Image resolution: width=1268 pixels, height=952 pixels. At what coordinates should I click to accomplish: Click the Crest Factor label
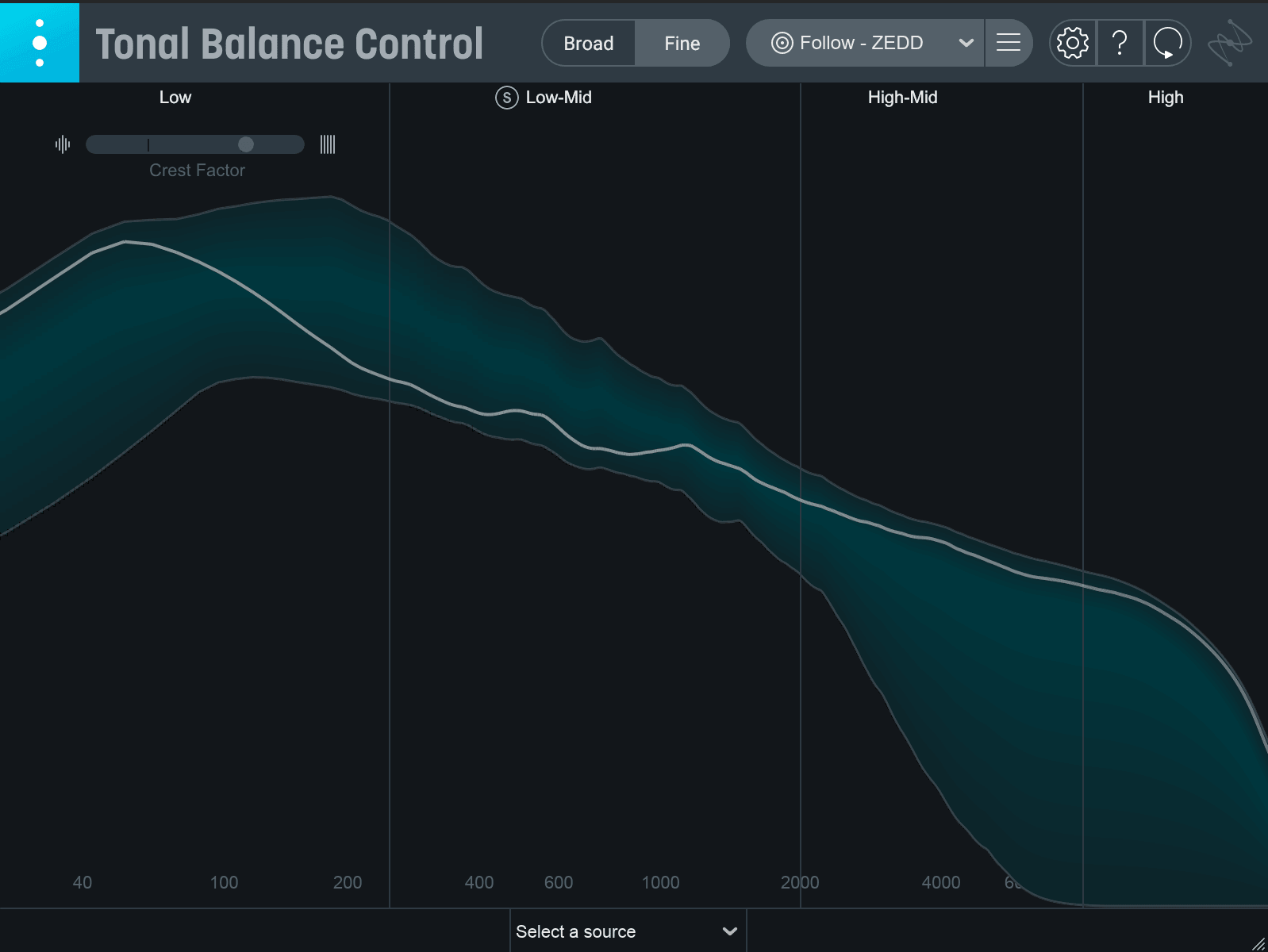[197, 171]
